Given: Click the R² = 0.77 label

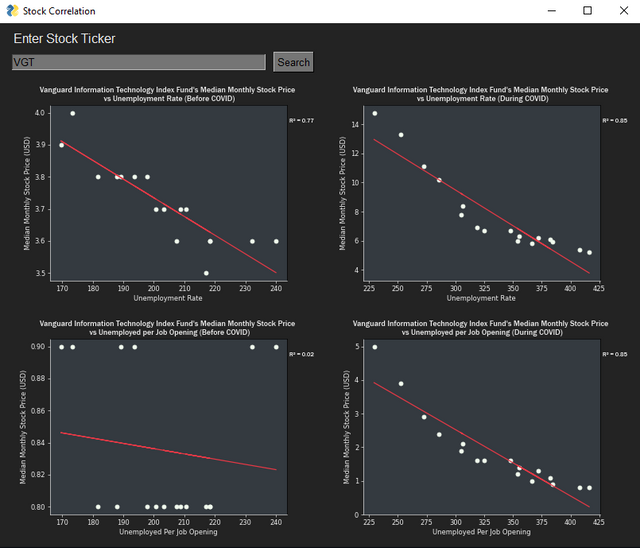Looking at the screenshot, I should pyautogui.click(x=302, y=120).
